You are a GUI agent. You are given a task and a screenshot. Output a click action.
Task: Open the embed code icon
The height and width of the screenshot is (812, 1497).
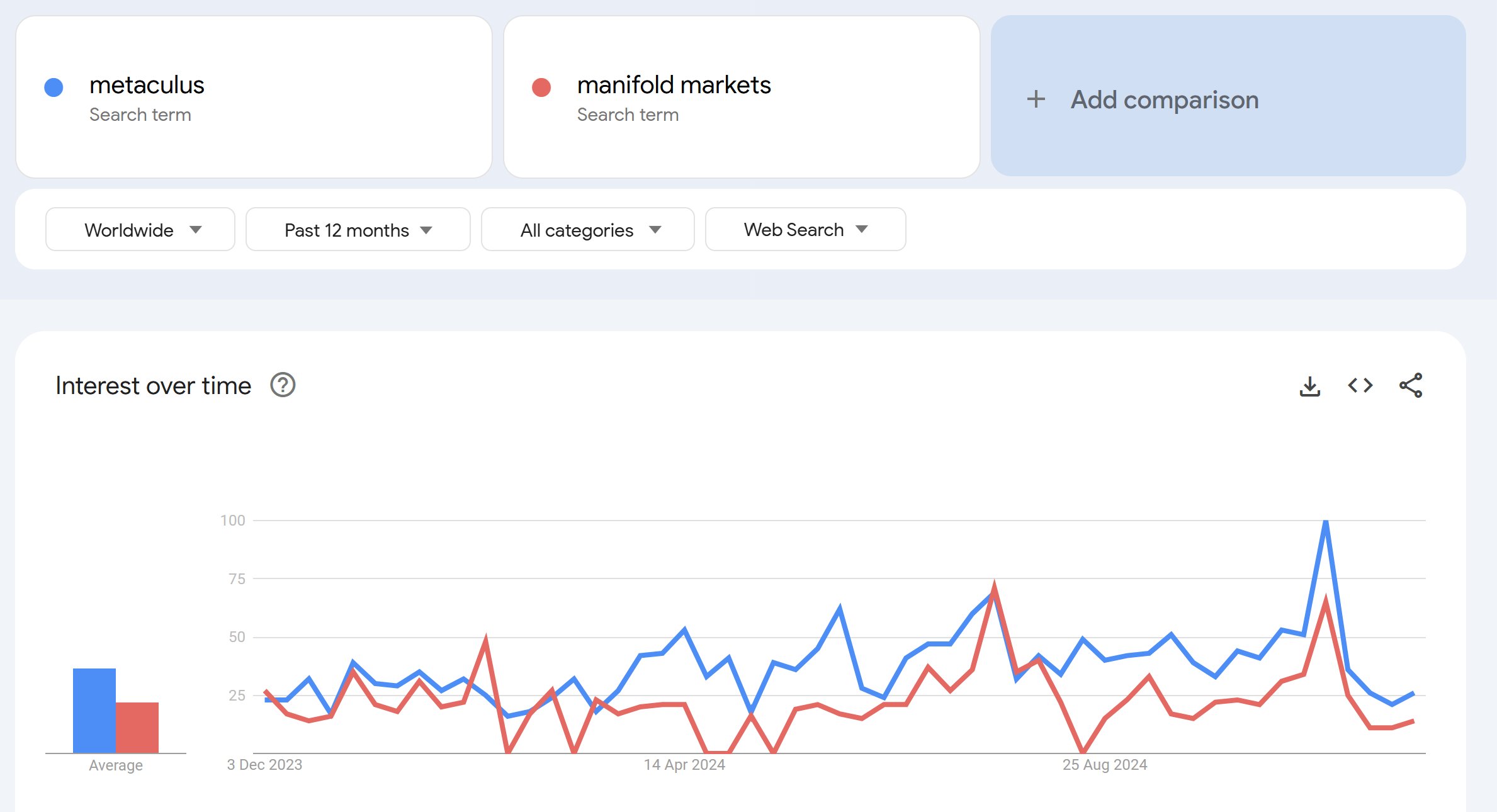click(x=1360, y=385)
